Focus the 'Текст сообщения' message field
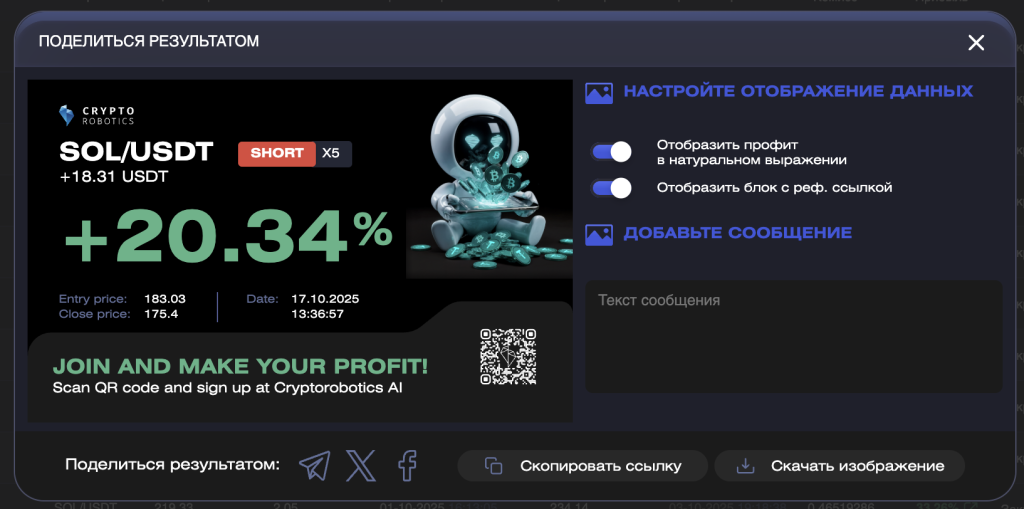 pos(793,336)
